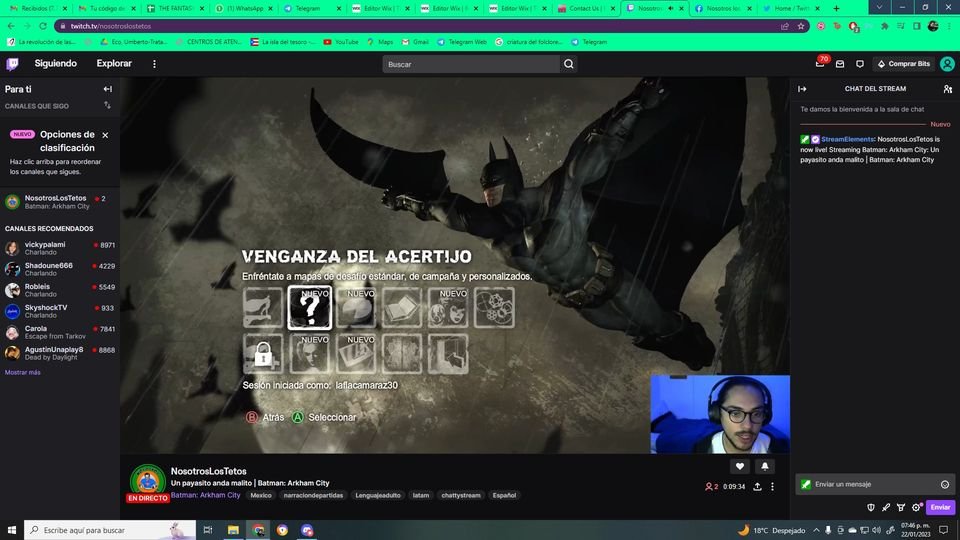
Task: Open Carola recommended channel
Action: tap(59, 332)
